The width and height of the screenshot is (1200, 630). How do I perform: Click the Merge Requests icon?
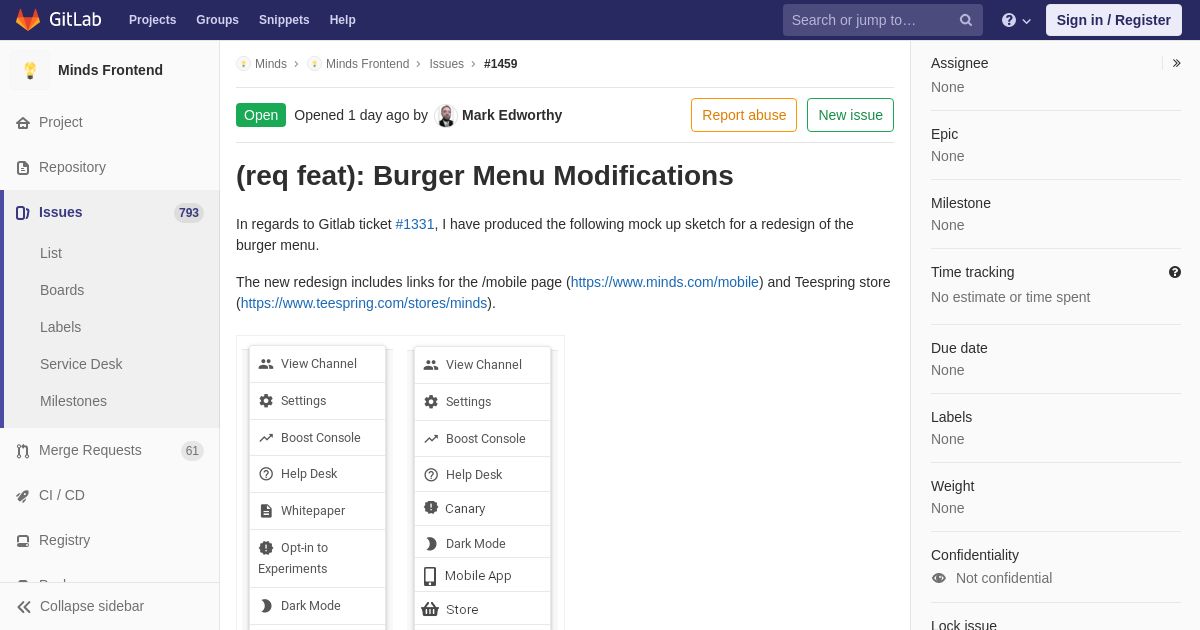coord(23,451)
